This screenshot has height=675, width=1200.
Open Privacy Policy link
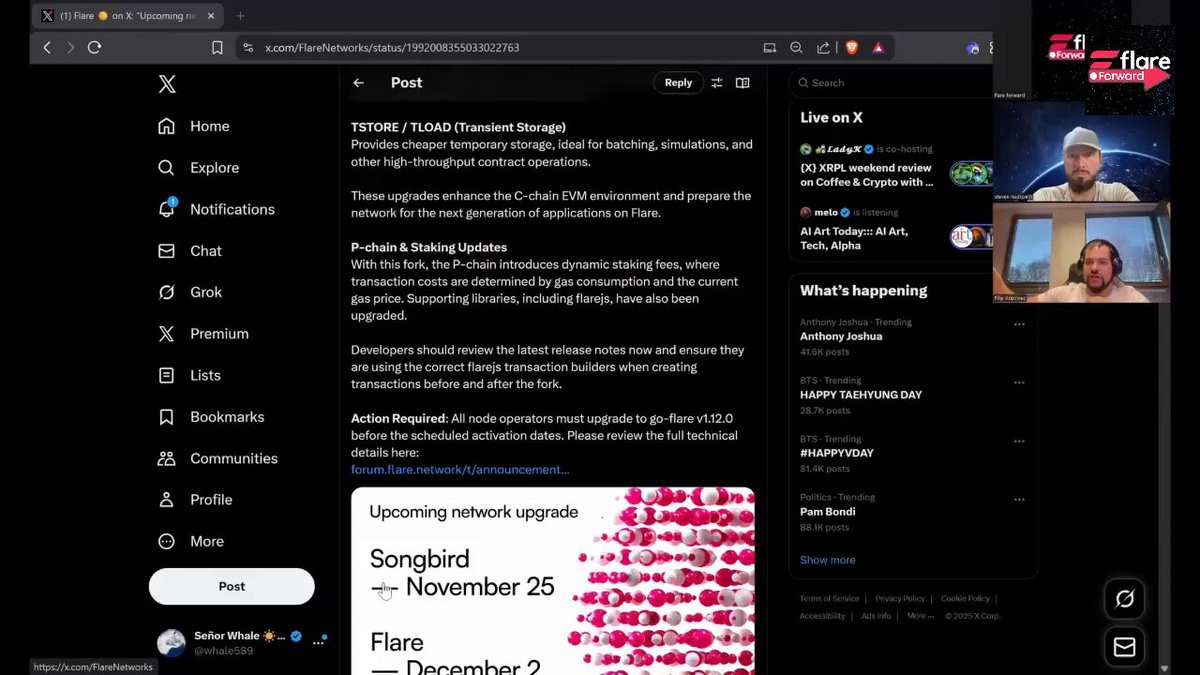pyautogui.click(x=900, y=598)
